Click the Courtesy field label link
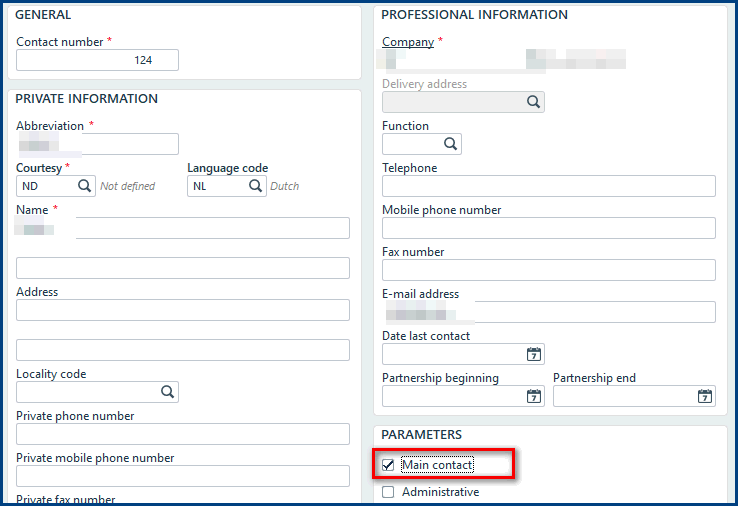 (x=38, y=168)
